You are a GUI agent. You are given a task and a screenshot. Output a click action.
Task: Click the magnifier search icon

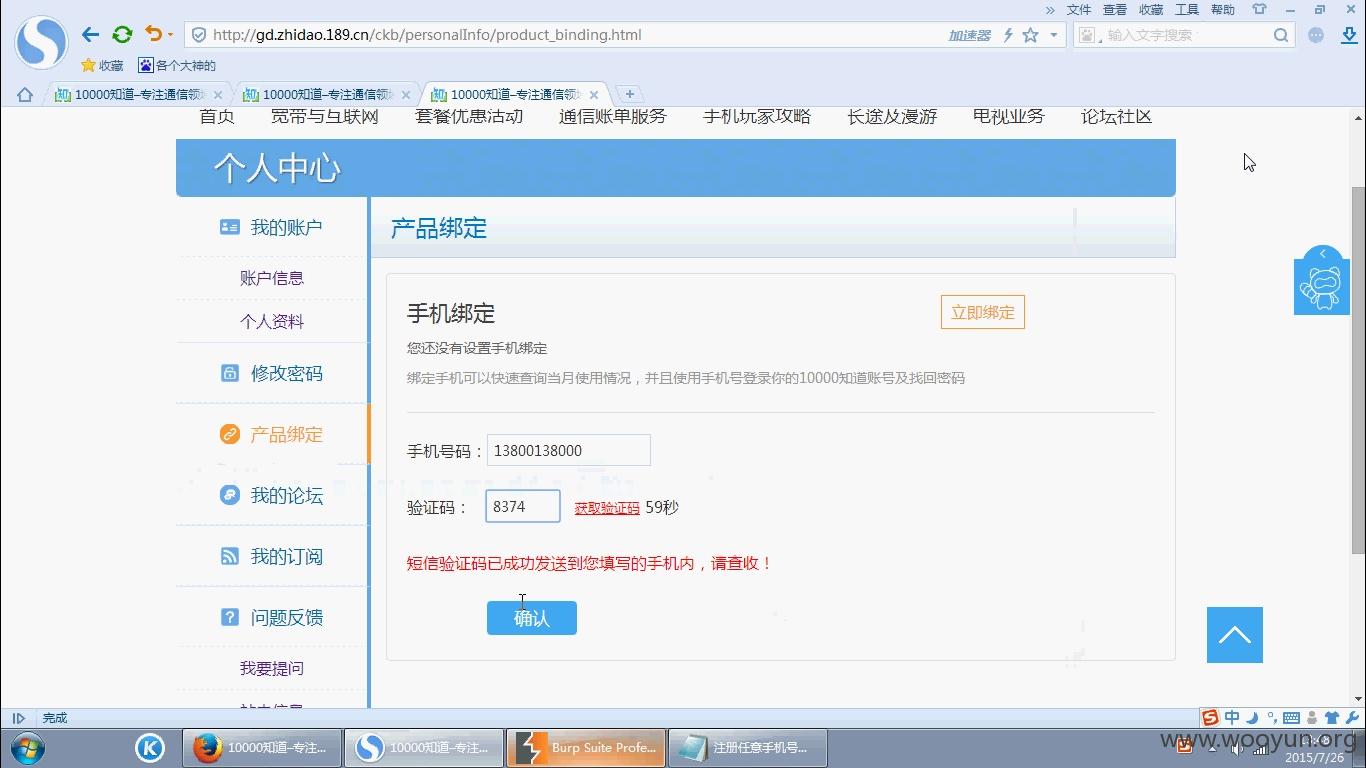point(1281,35)
